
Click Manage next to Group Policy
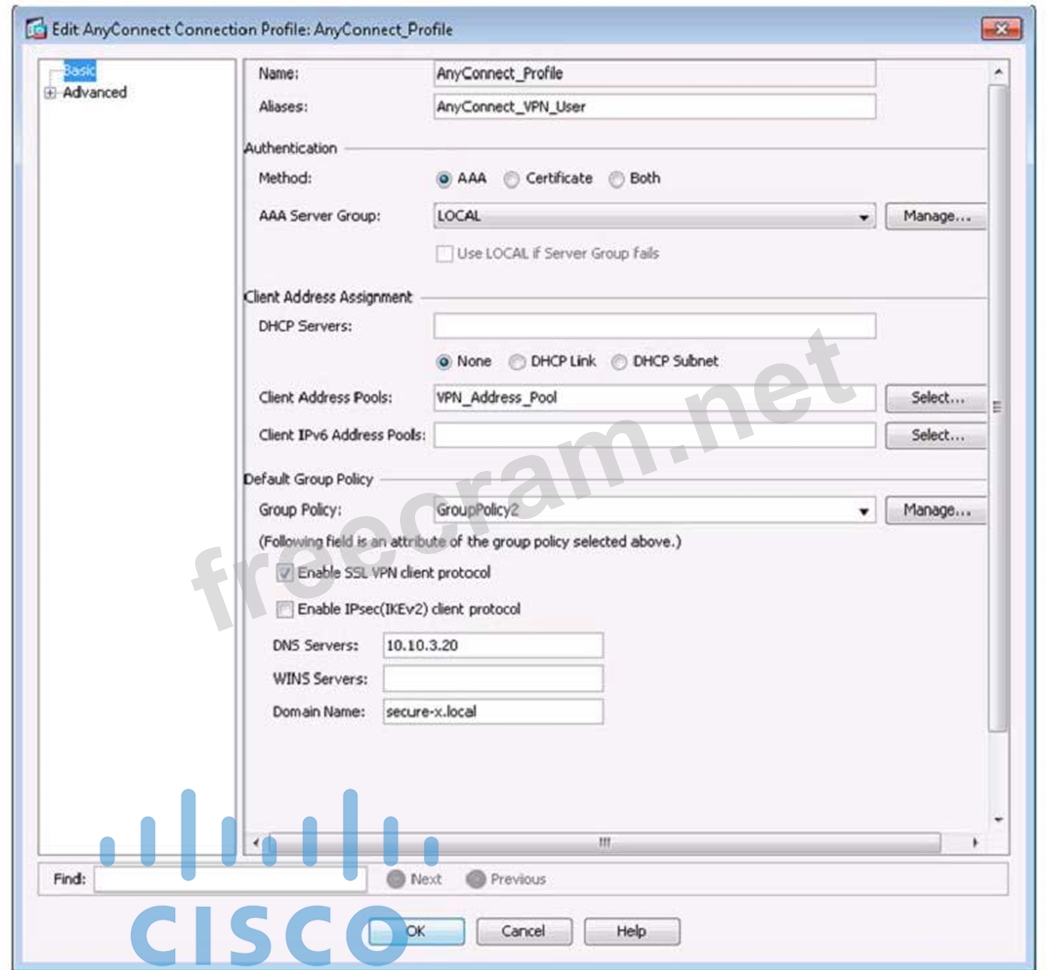[x=935, y=510]
